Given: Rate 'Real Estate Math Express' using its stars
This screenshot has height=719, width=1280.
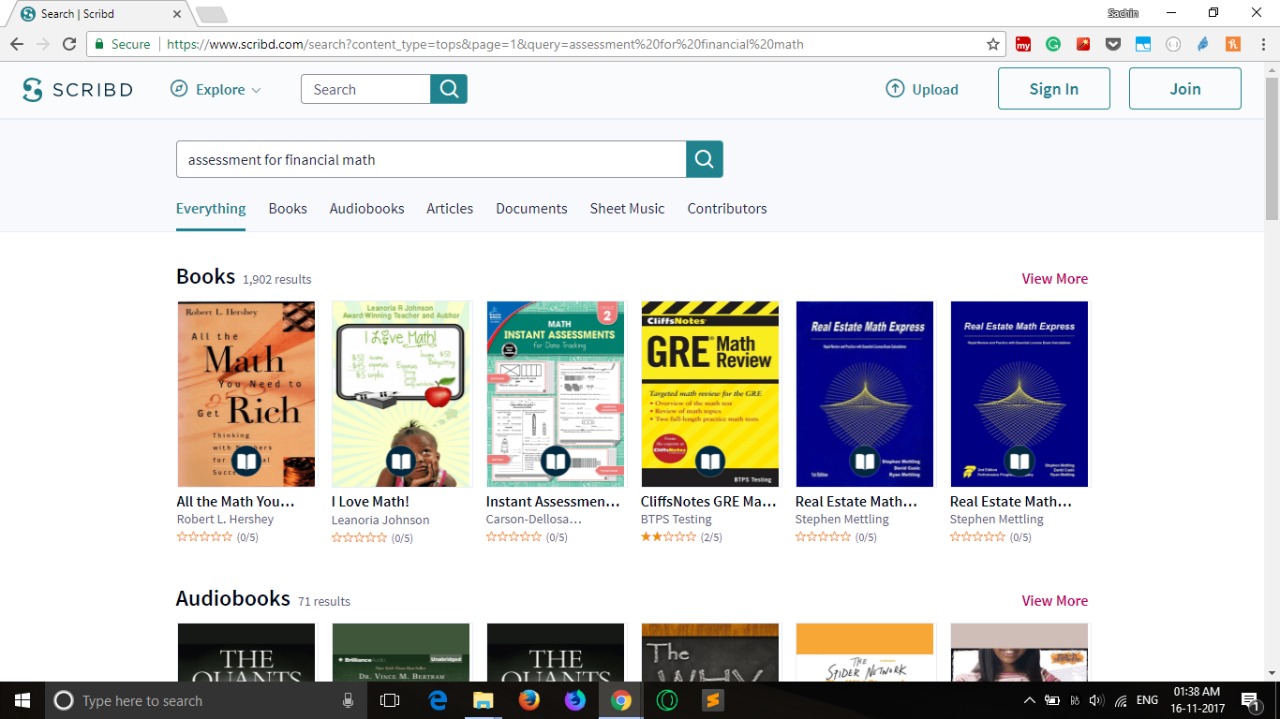Looking at the screenshot, I should point(823,537).
